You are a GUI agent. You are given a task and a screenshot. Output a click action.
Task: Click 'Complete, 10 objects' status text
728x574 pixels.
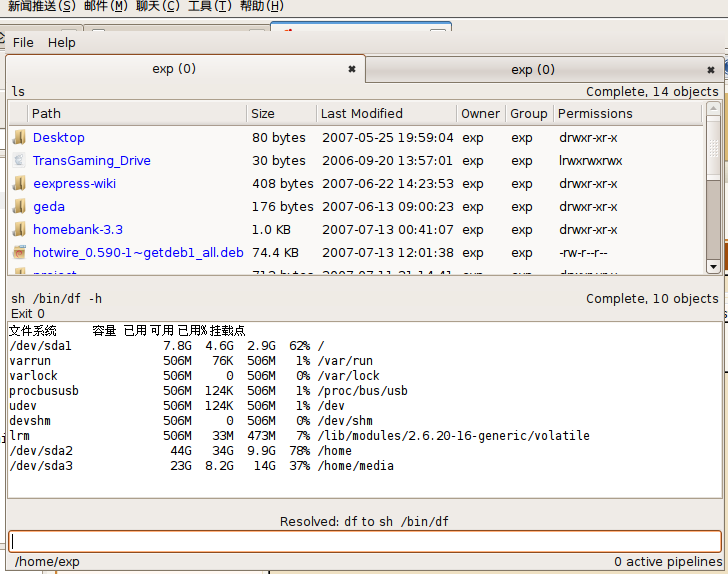[x=652, y=299]
